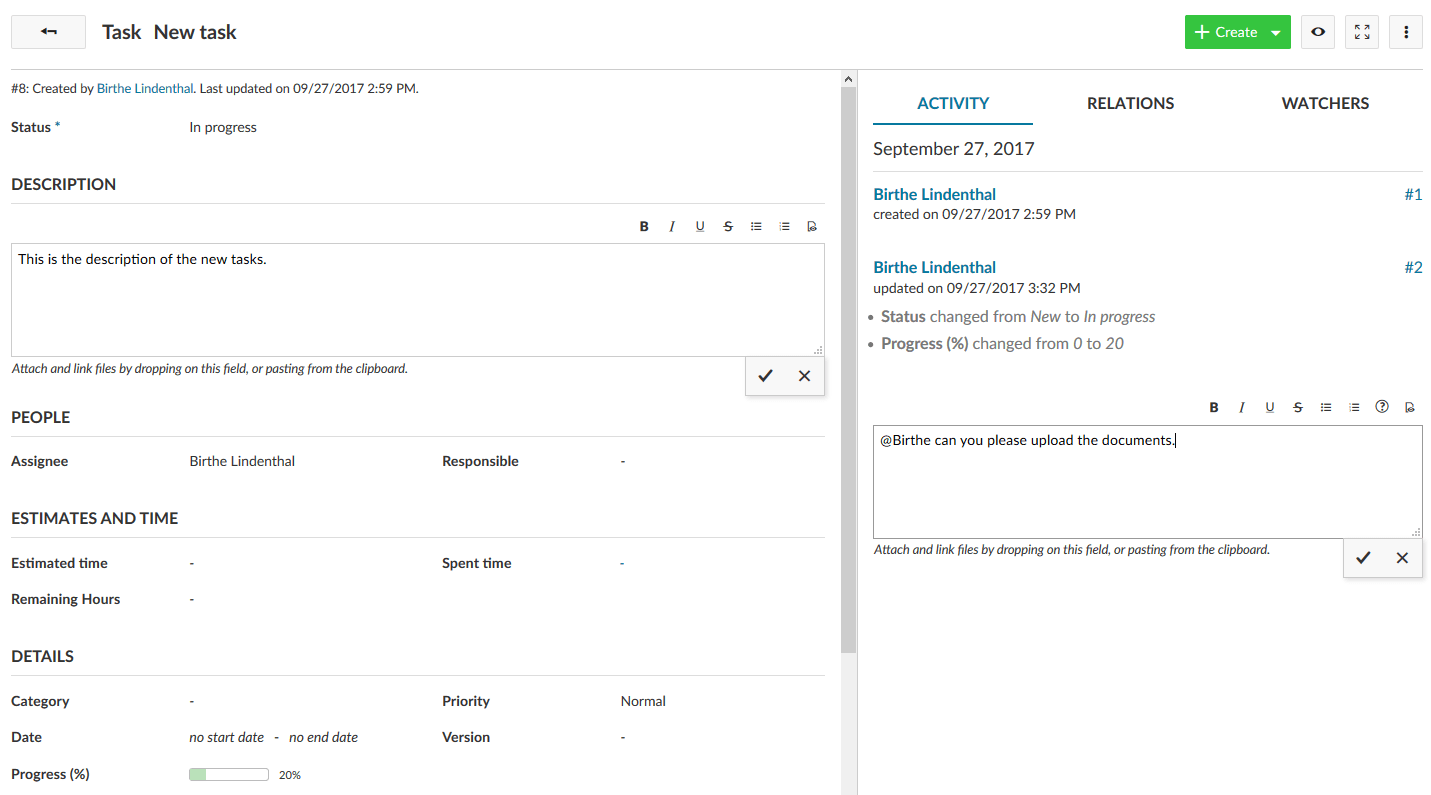
Task: Save description with checkmark icon
Action: (765, 376)
